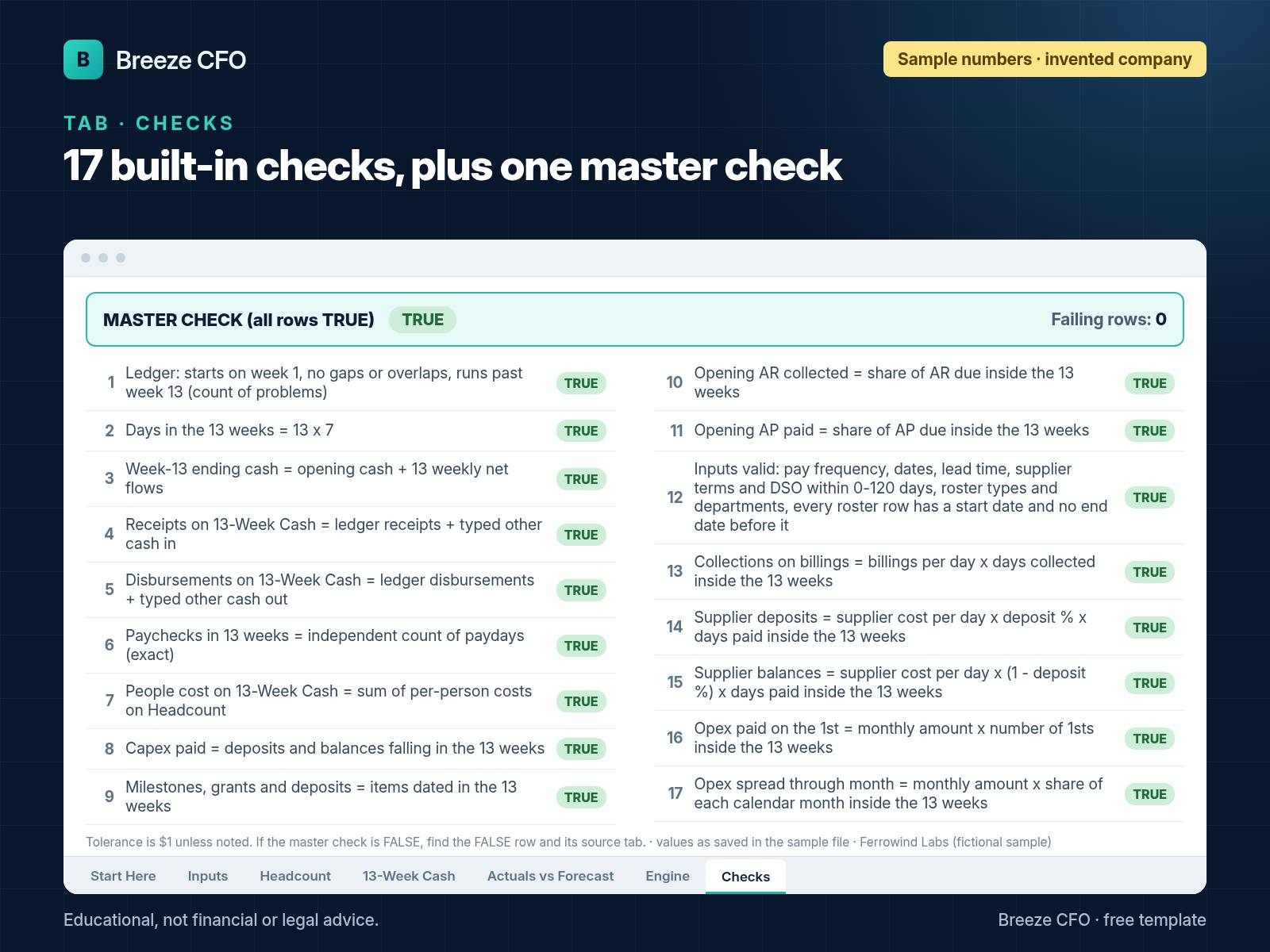Viewport: 1270px width, 952px height.
Task: Click 'Educational, not financial or legal advice.' text
Action: point(221,919)
